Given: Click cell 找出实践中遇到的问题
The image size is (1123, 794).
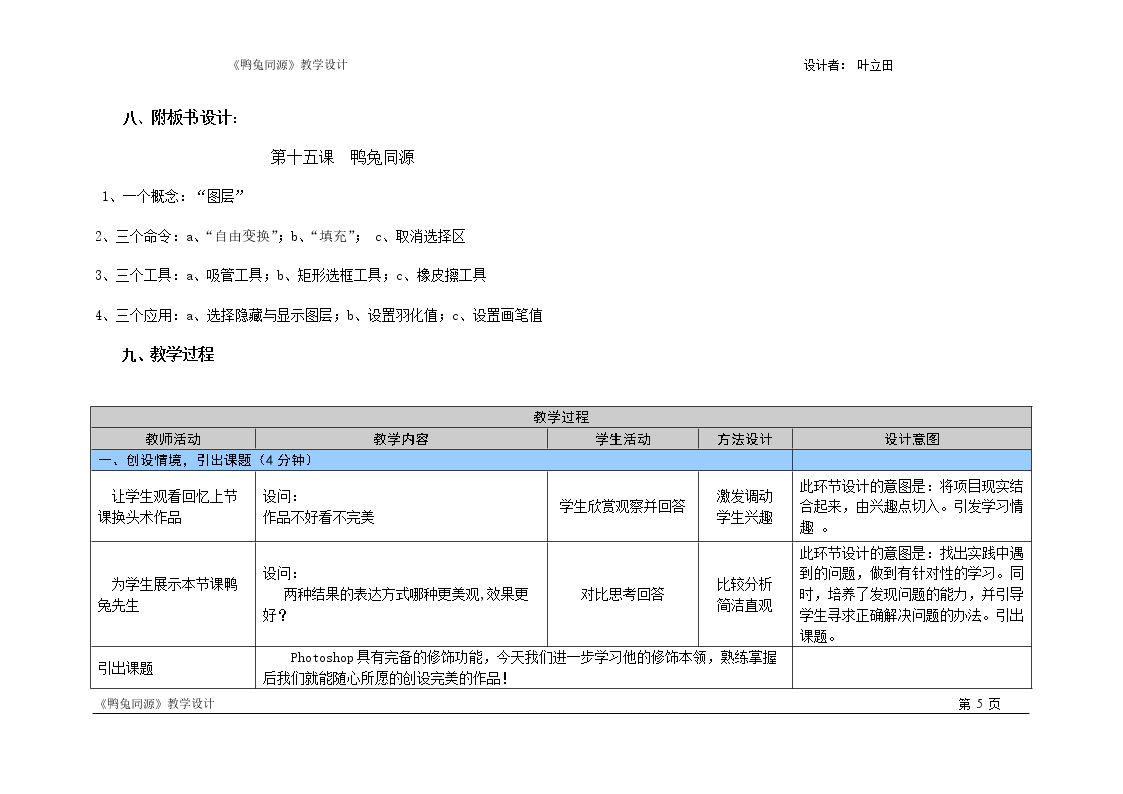Looking at the screenshot, I should (912, 594).
